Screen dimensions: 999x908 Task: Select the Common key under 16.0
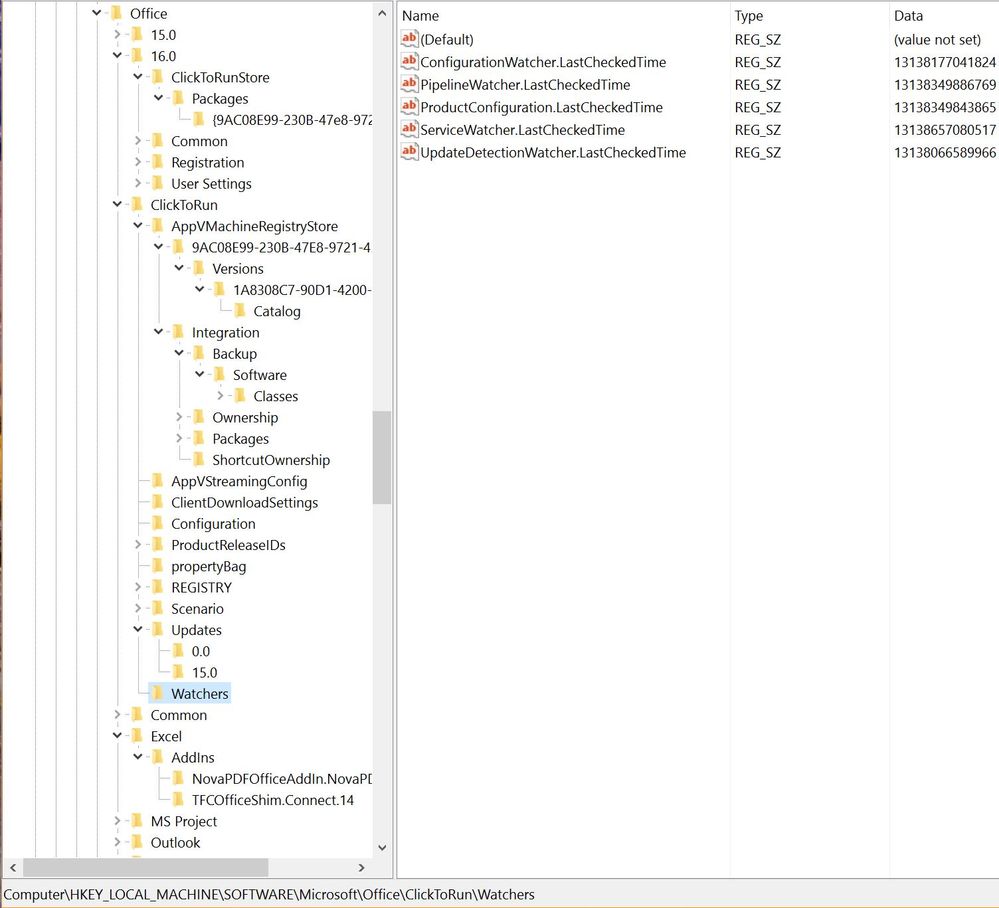[199, 141]
